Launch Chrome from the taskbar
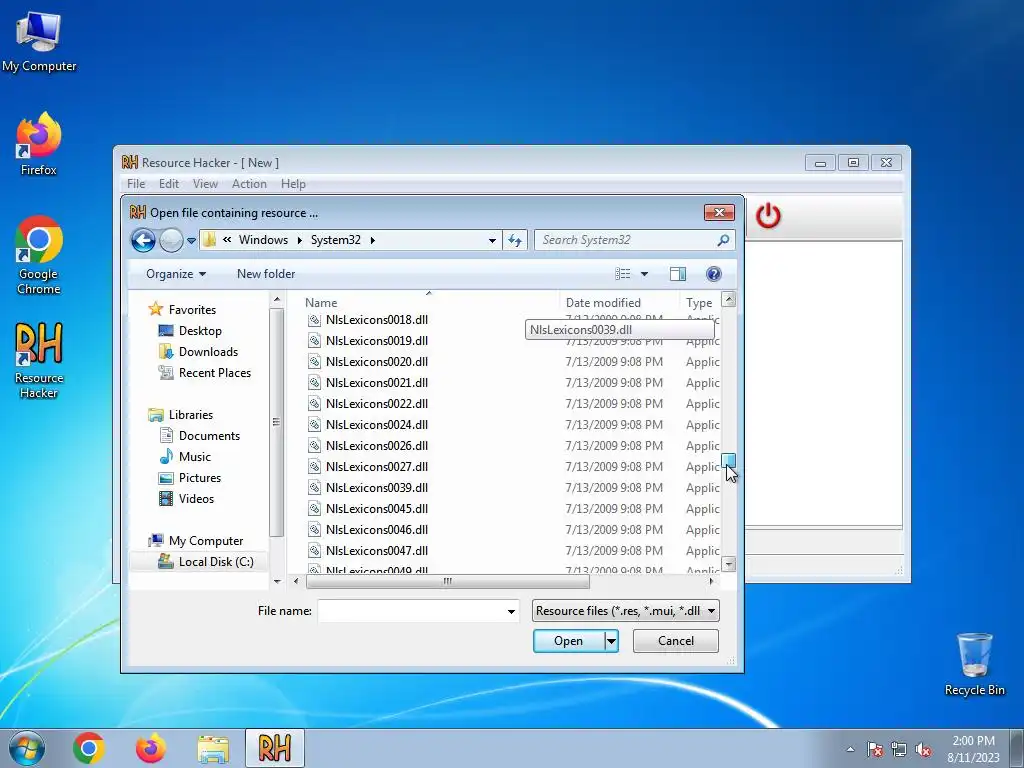This screenshot has height=768, width=1024. tap(89, 748)
